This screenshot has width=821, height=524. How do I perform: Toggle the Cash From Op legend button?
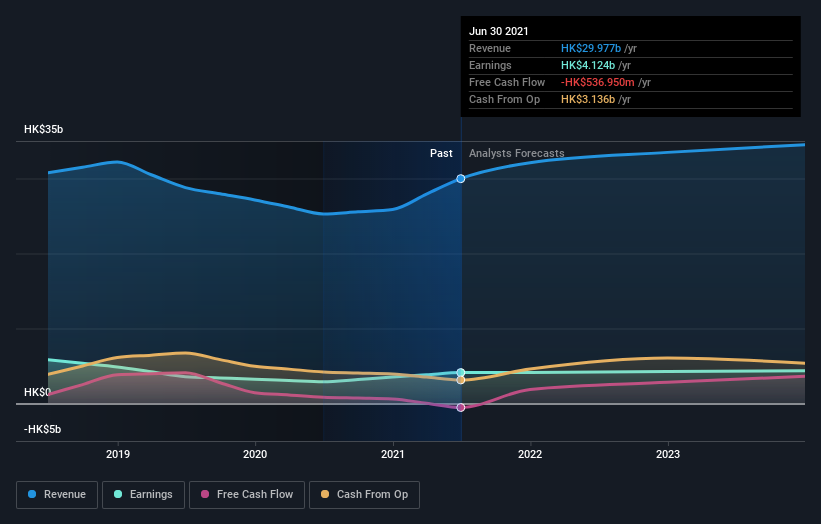coord(364,495)
